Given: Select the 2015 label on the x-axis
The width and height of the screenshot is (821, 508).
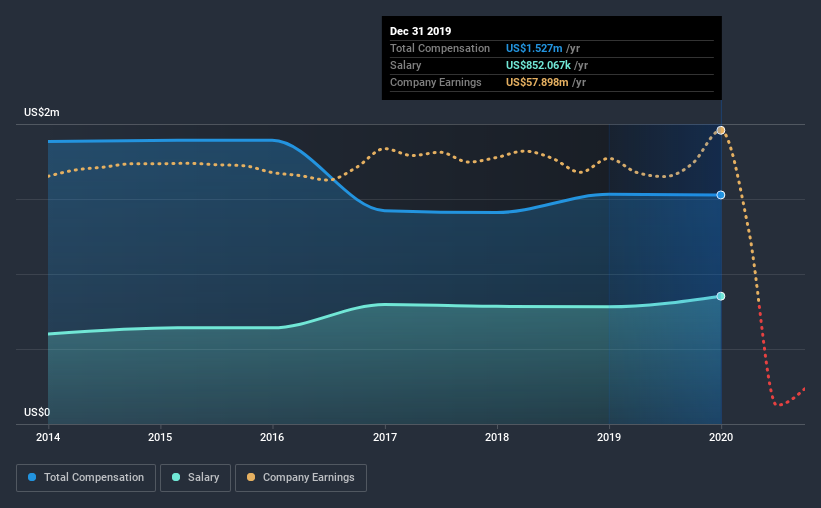Looking at the screenshot, I should pos(160,437).
